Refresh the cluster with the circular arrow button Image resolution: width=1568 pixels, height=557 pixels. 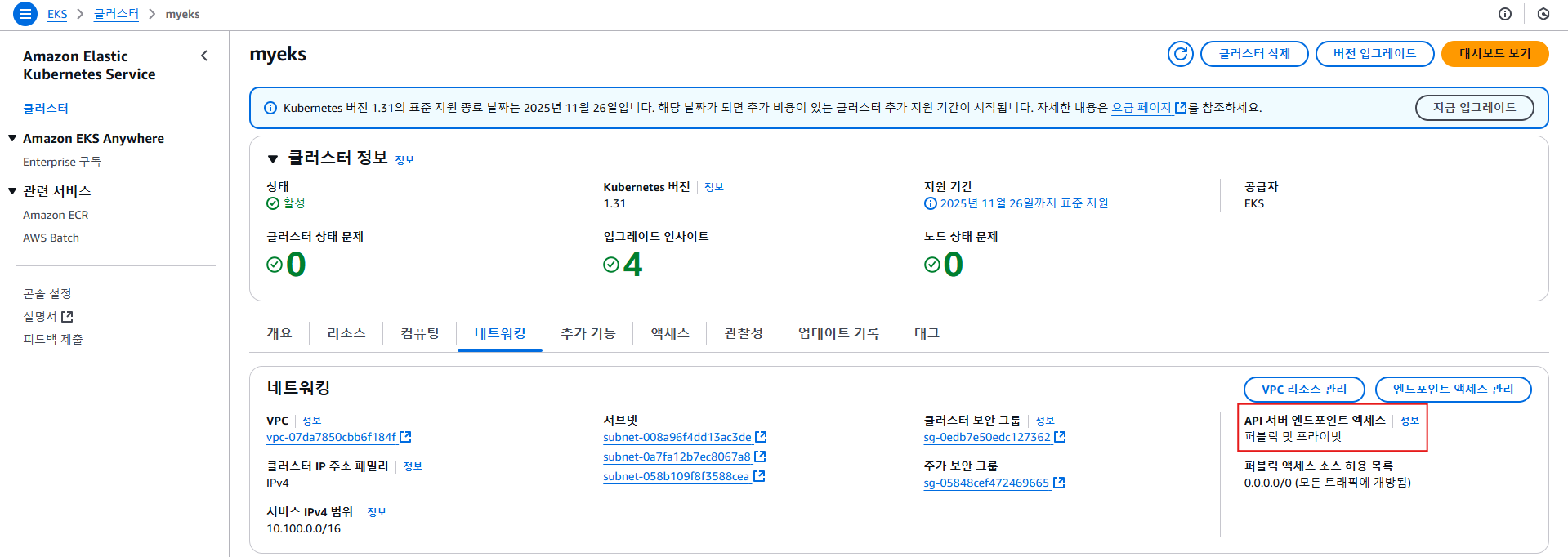1181,54
